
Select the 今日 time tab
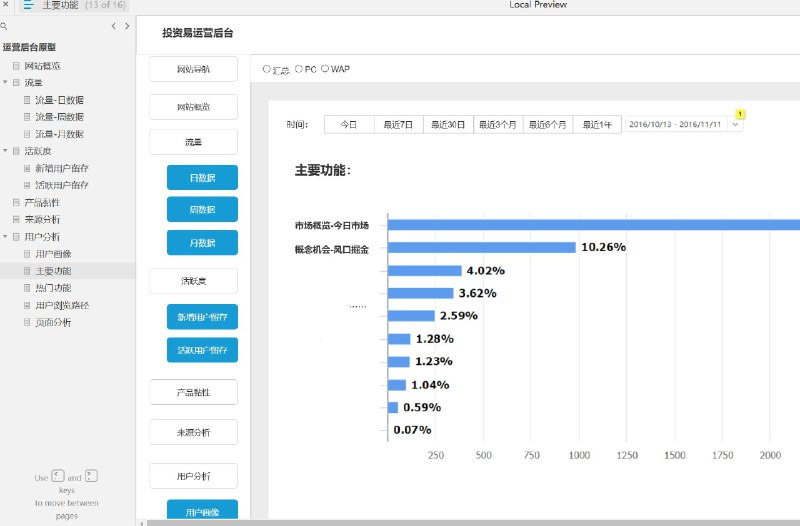click(x=349, y=124)
